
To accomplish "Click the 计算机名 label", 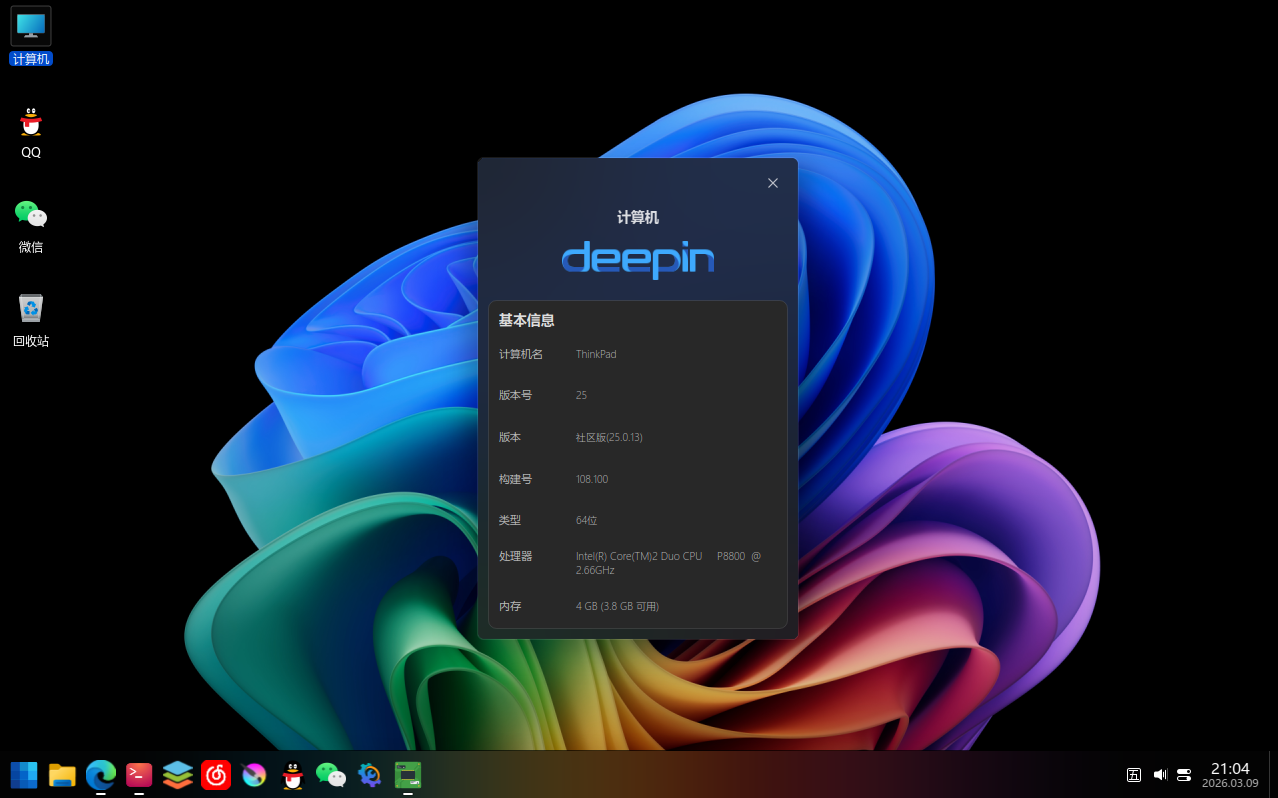I will coord(521,354).
